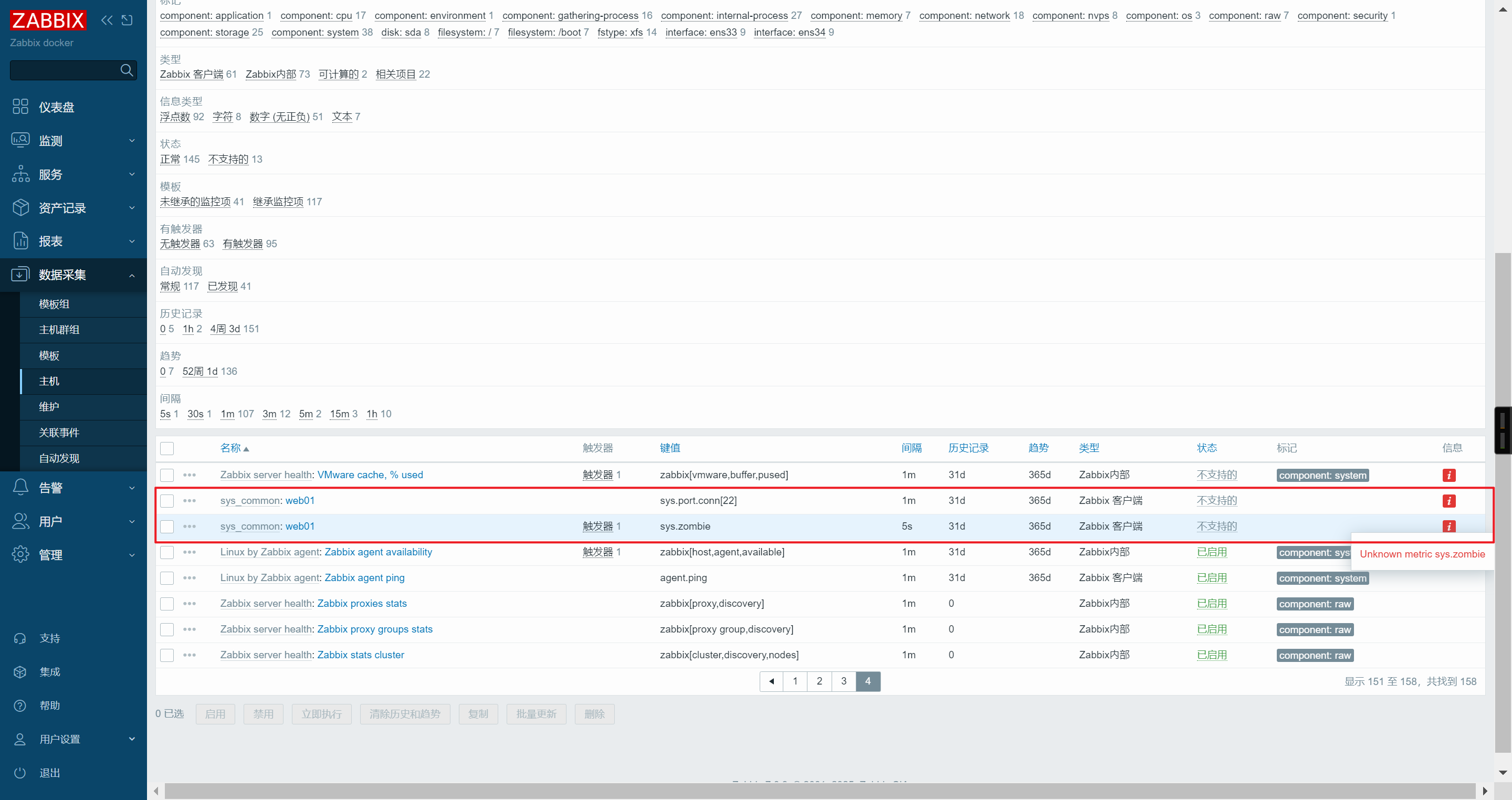Open the 维护 submenu item

pos(83,407)
